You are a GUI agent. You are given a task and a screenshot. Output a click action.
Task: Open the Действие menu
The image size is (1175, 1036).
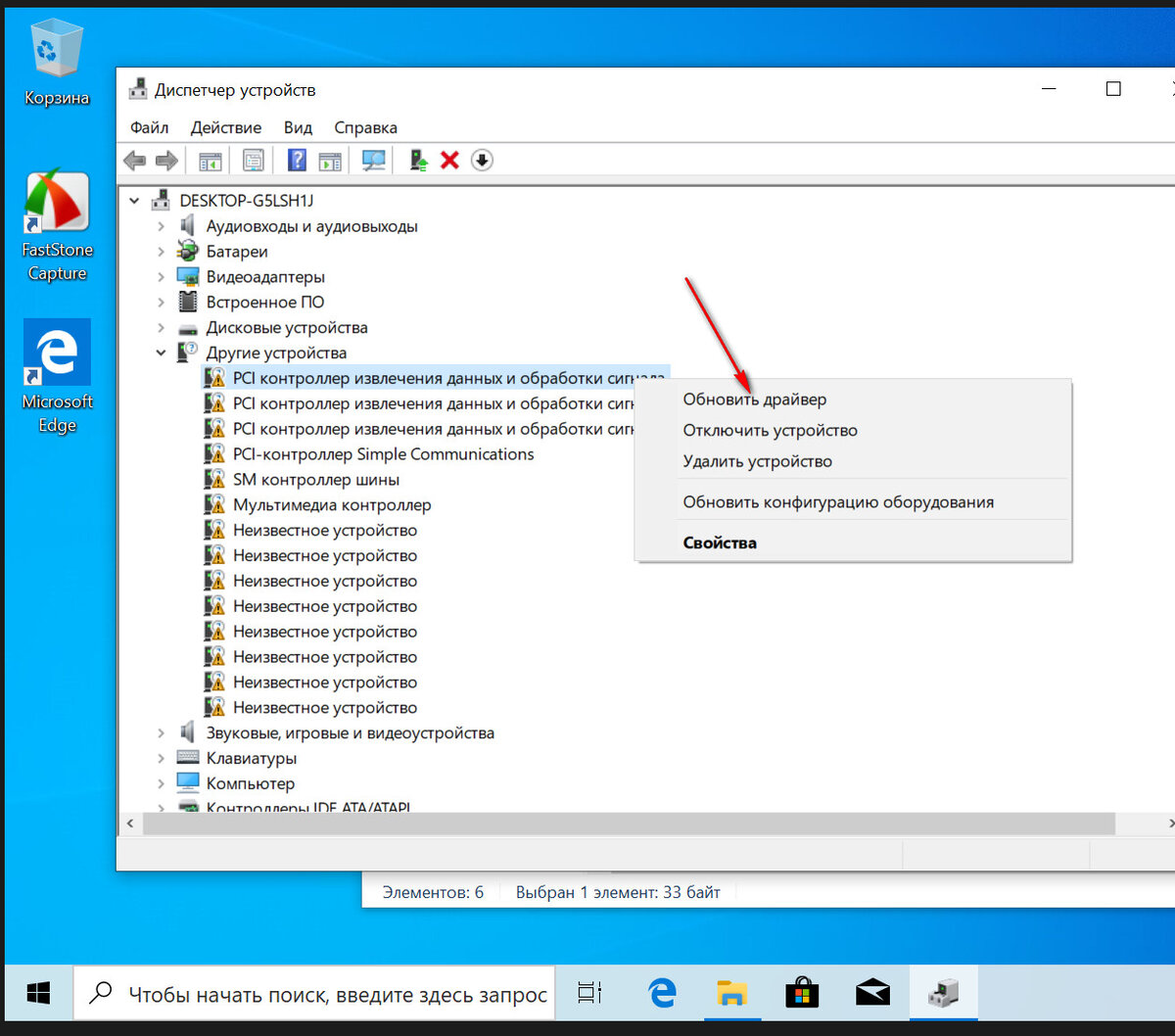[x=226, y=127]
